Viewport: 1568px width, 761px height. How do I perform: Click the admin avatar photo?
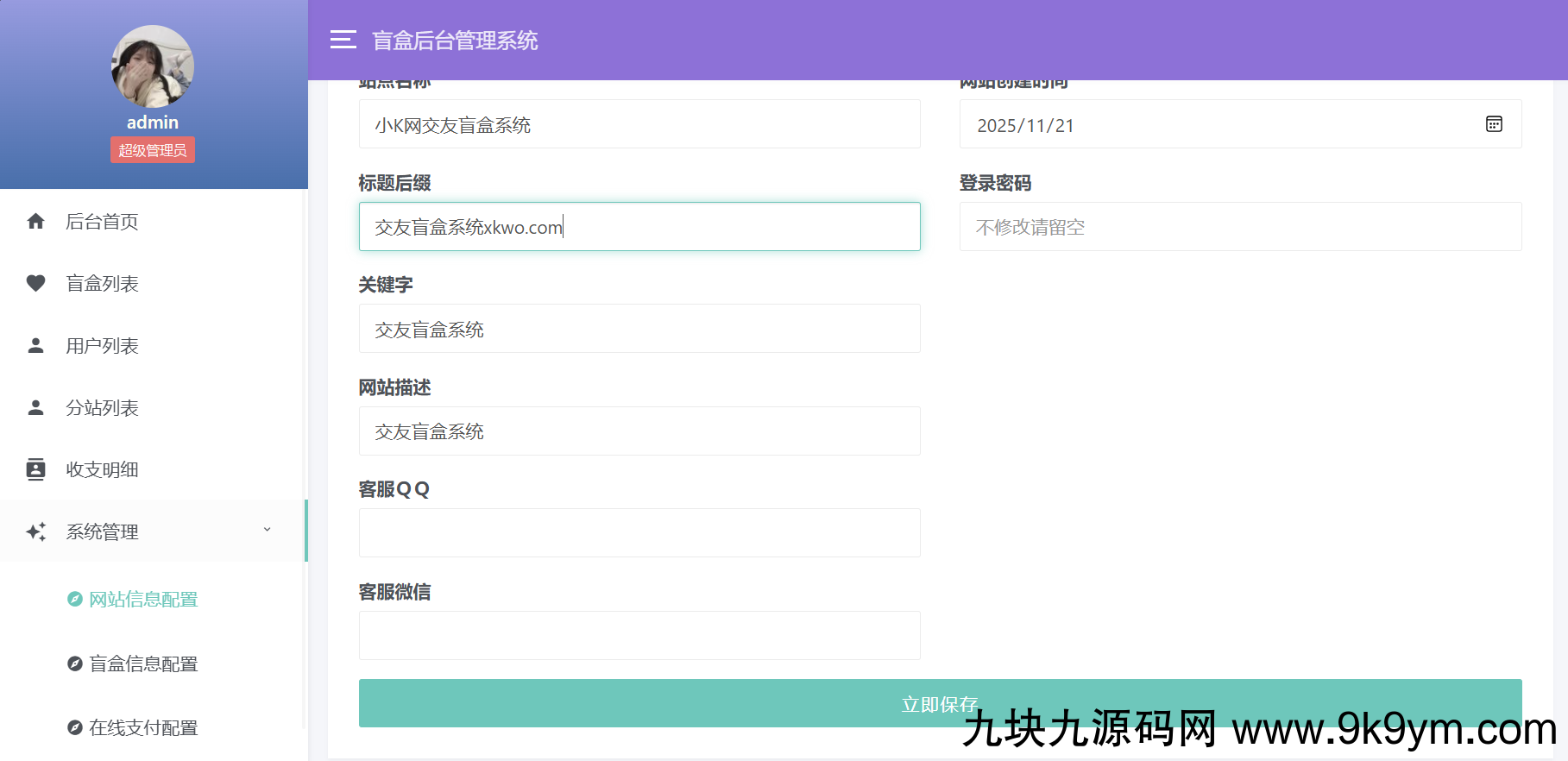click(153, 66)
